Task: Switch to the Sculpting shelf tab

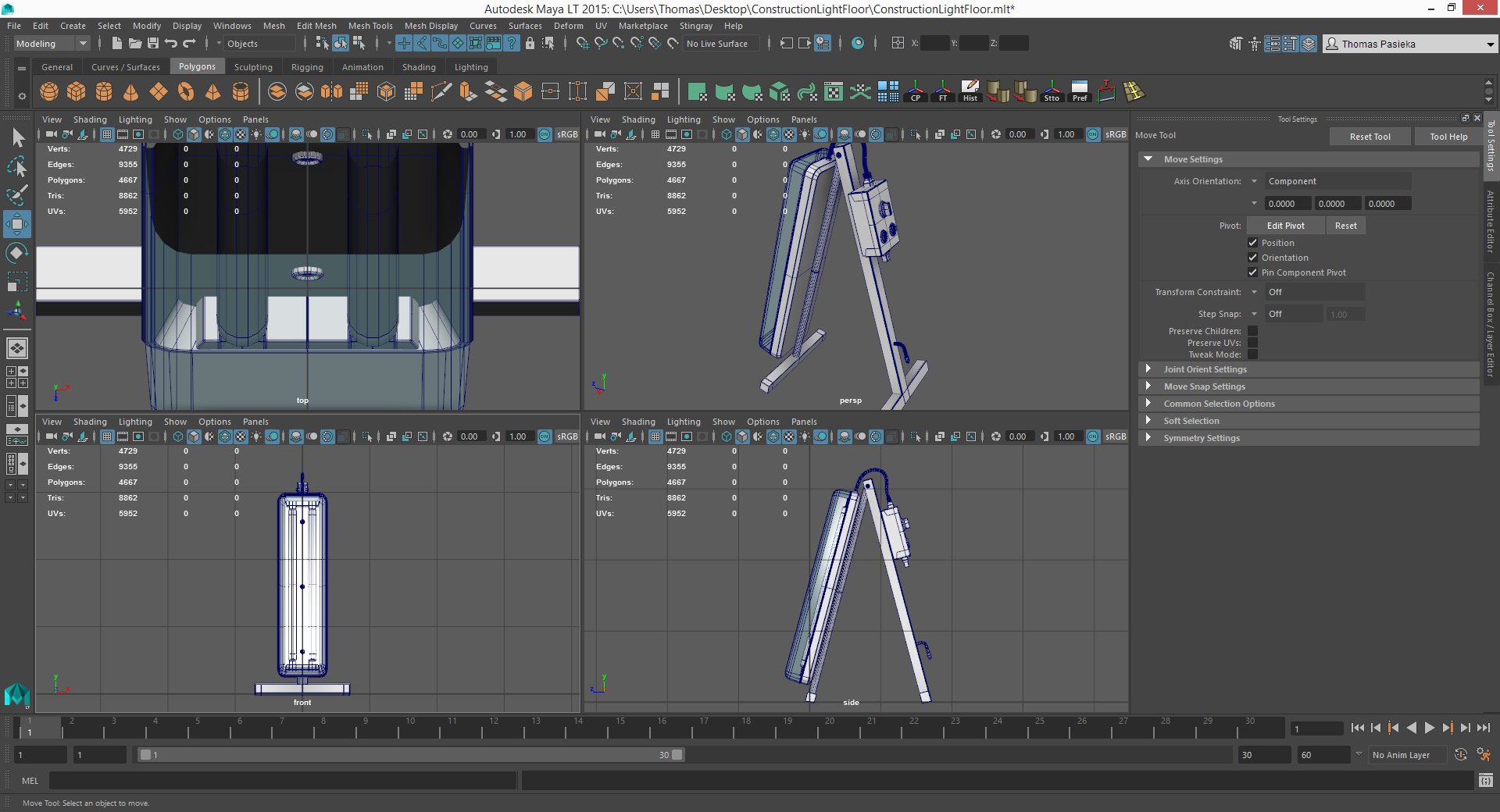Action: pyautogui.click(x=253, y=67)
